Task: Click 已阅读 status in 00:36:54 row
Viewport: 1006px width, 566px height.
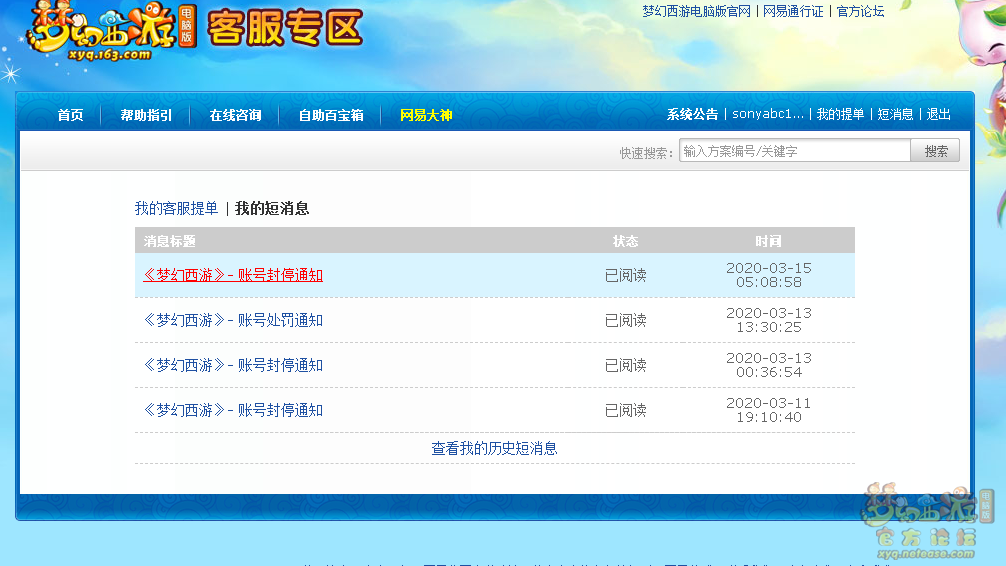Action: pos(626,365)
